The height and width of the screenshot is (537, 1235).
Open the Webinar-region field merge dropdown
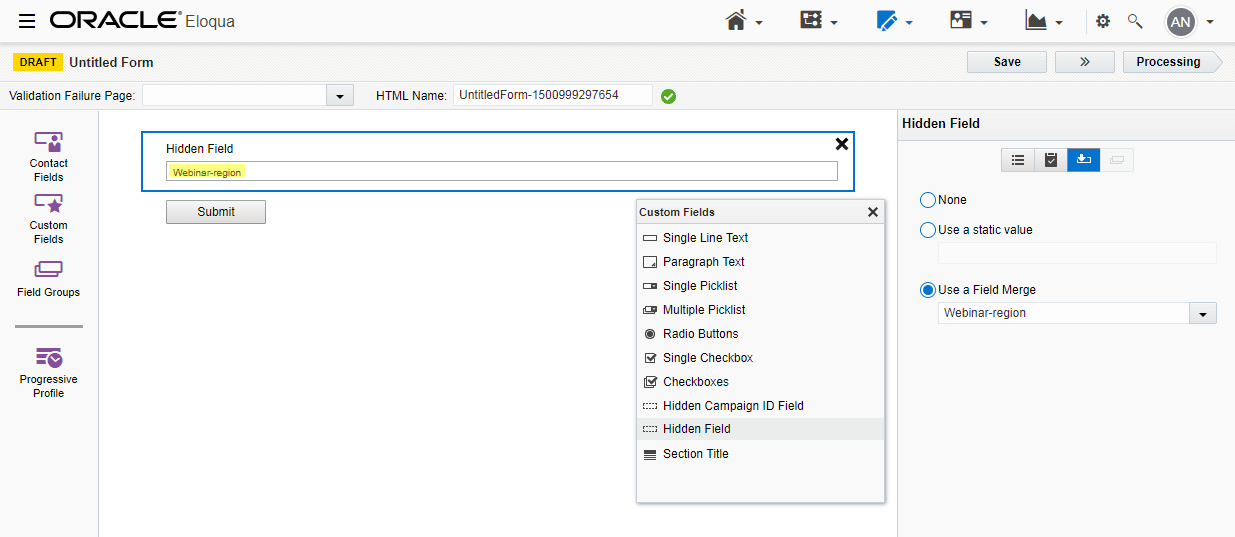(x=1203, y=313)
